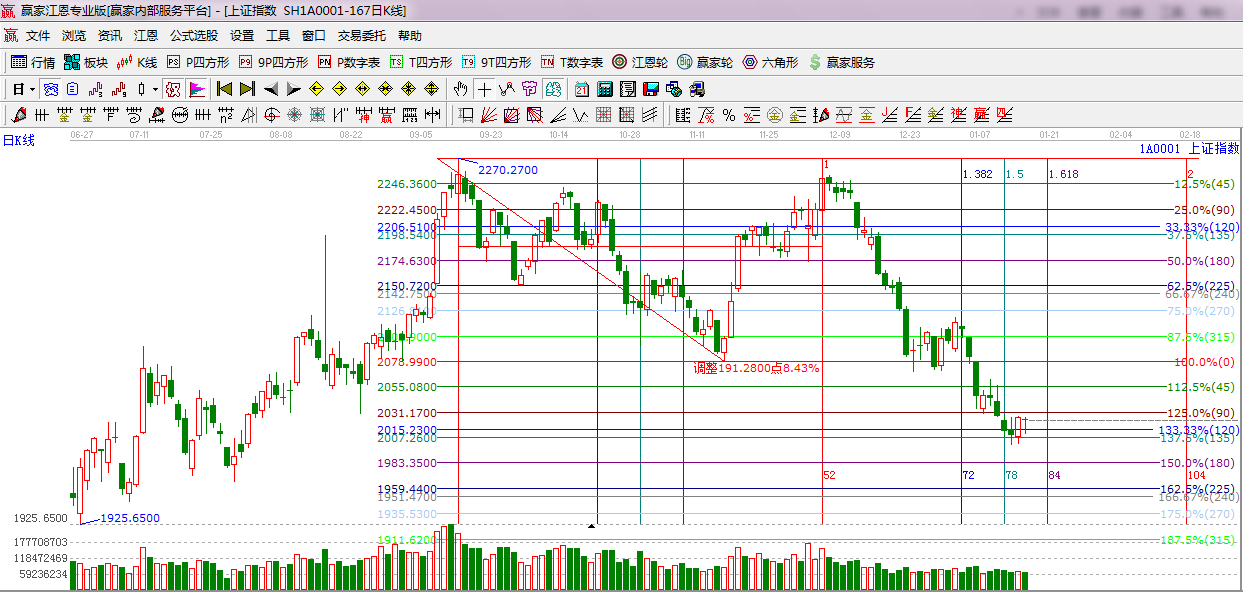Image resolution: width=1243 pixels, height=592 pixels.
Task: Open the 江恩 menu
Action: [x=146, y=35]
